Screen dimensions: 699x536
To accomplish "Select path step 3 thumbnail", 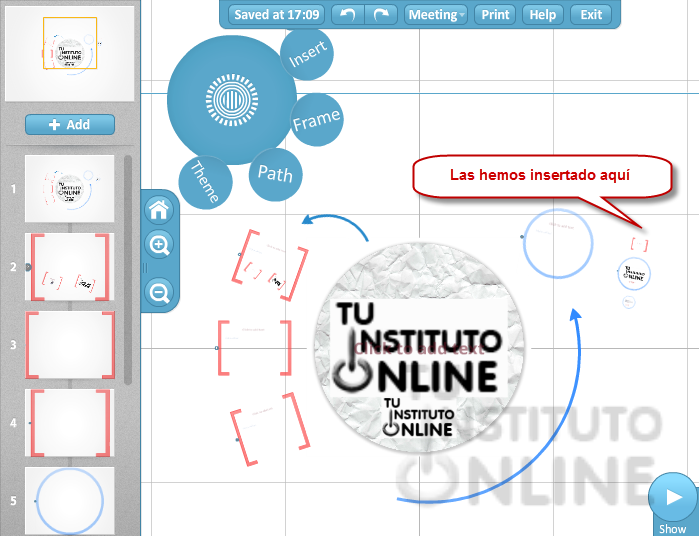I will click(x=70, y=345).
